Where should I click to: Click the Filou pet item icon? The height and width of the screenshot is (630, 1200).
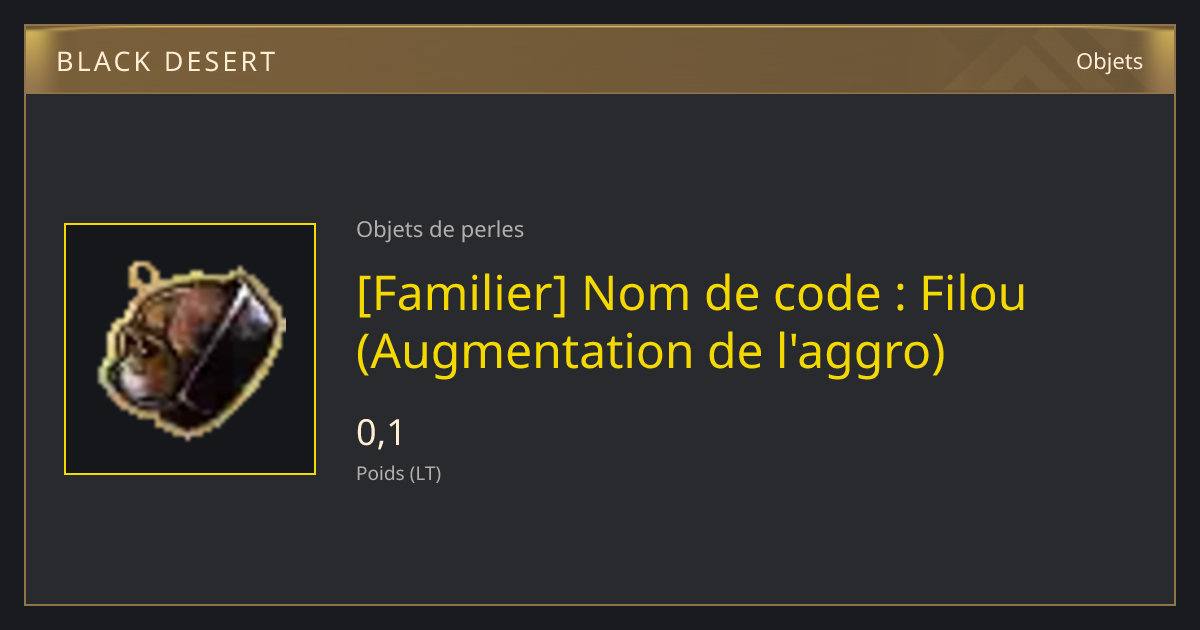tap(190, 349)
